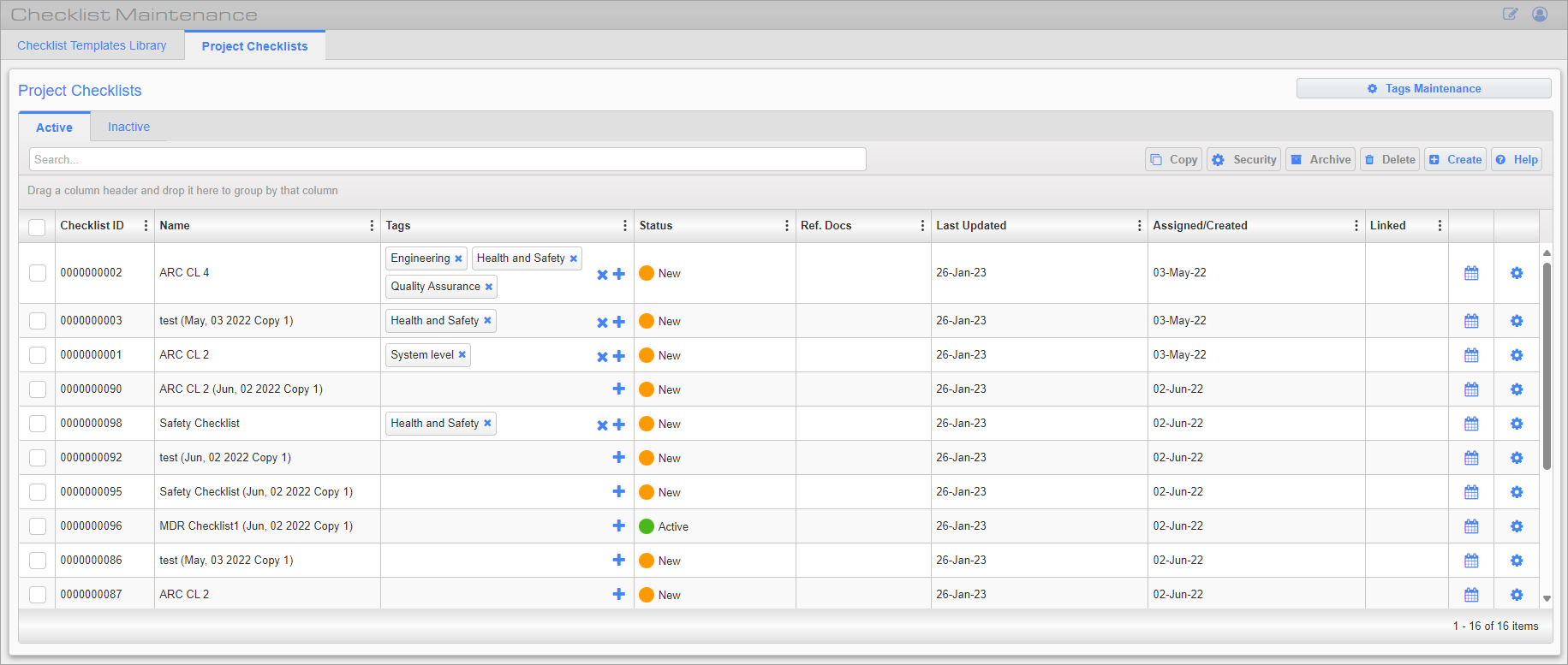The height and width of the screenshot is (665, 1568).
Task: Click the Archive button
Action: coord(1321,159)
